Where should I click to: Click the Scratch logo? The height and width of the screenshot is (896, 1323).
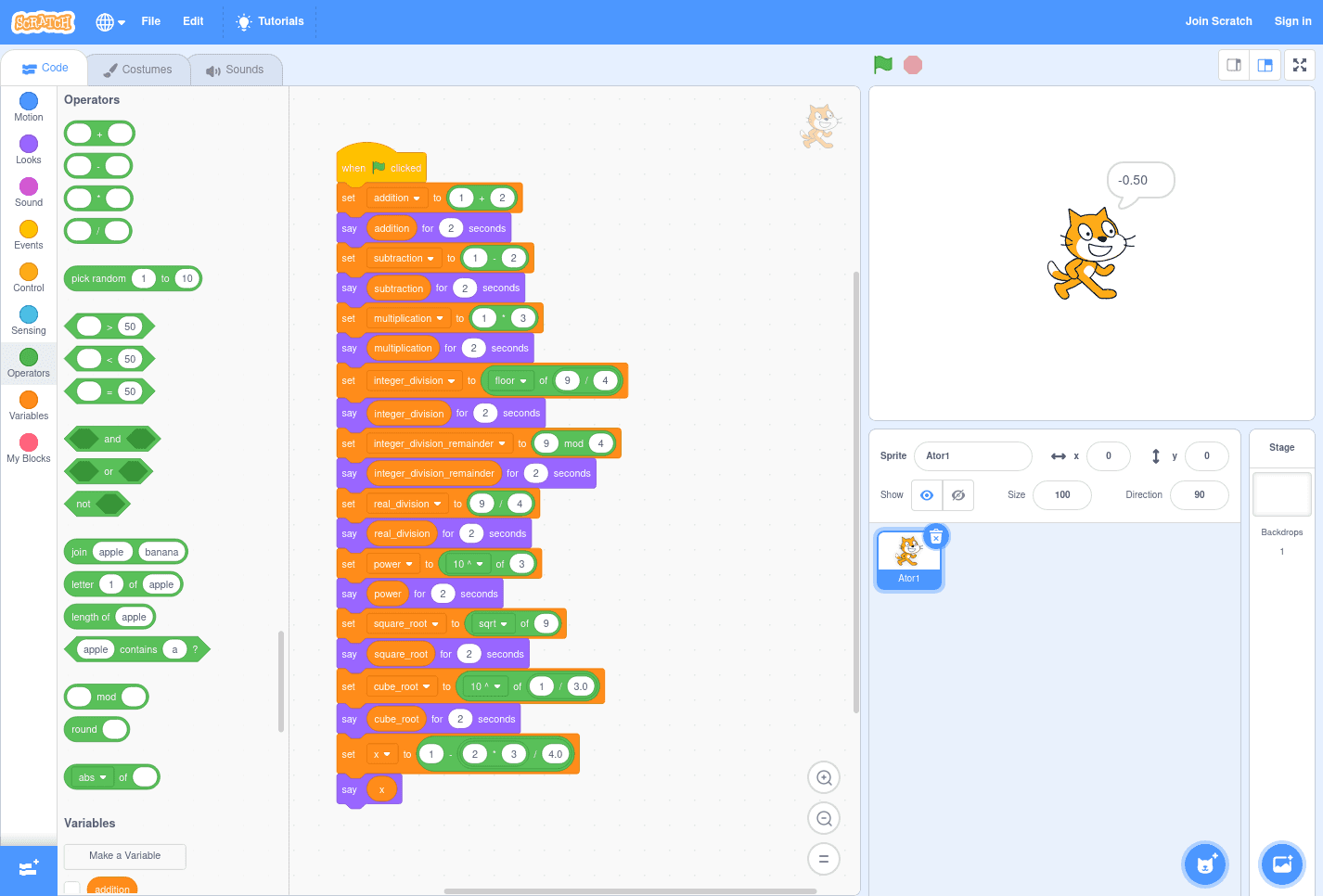pos(44,21)
